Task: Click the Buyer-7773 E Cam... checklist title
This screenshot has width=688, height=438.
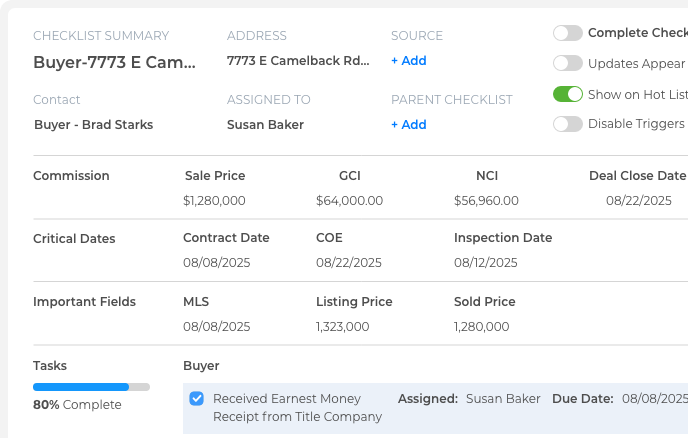Action: pyautogui.click(x=114, y=62)
